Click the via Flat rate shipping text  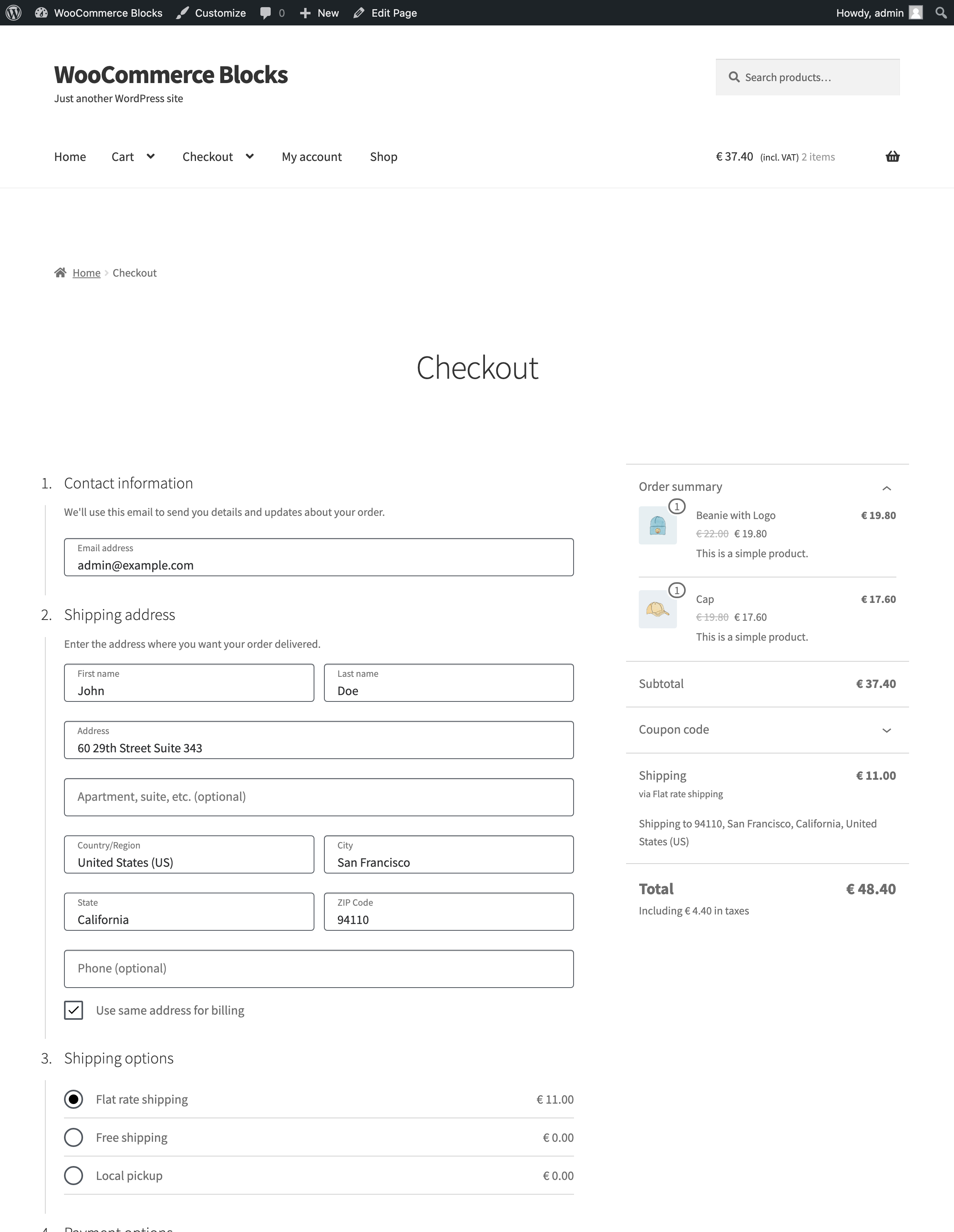(x=681, y=794)
